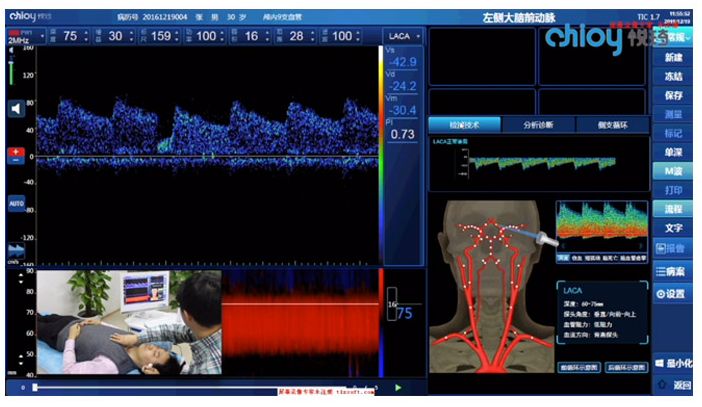This screenshot has width=702, height=407.
Task: Switch to the 侧支循环 tab
Action: point(610,125)
